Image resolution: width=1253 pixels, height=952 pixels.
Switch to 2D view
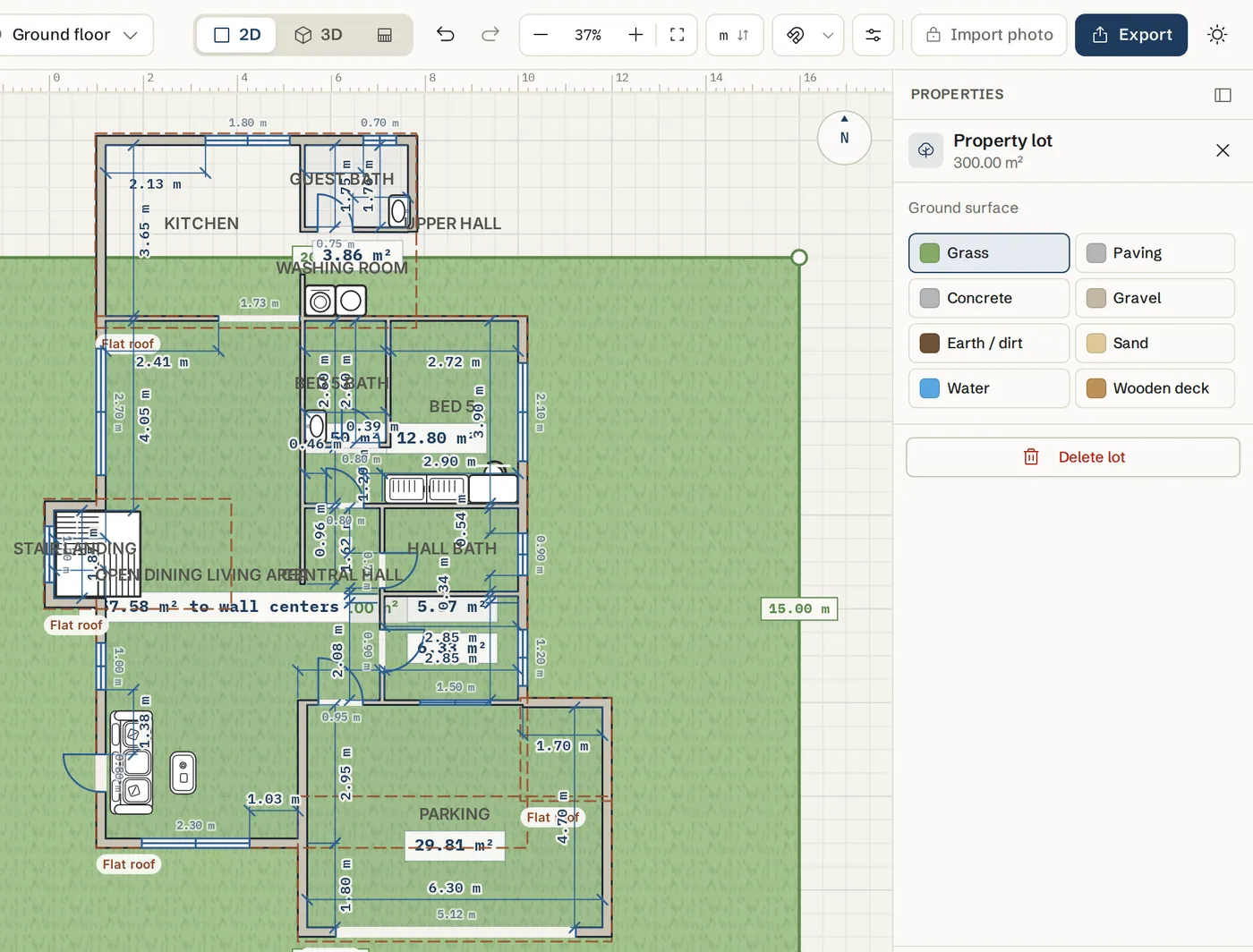coord(237,35)
